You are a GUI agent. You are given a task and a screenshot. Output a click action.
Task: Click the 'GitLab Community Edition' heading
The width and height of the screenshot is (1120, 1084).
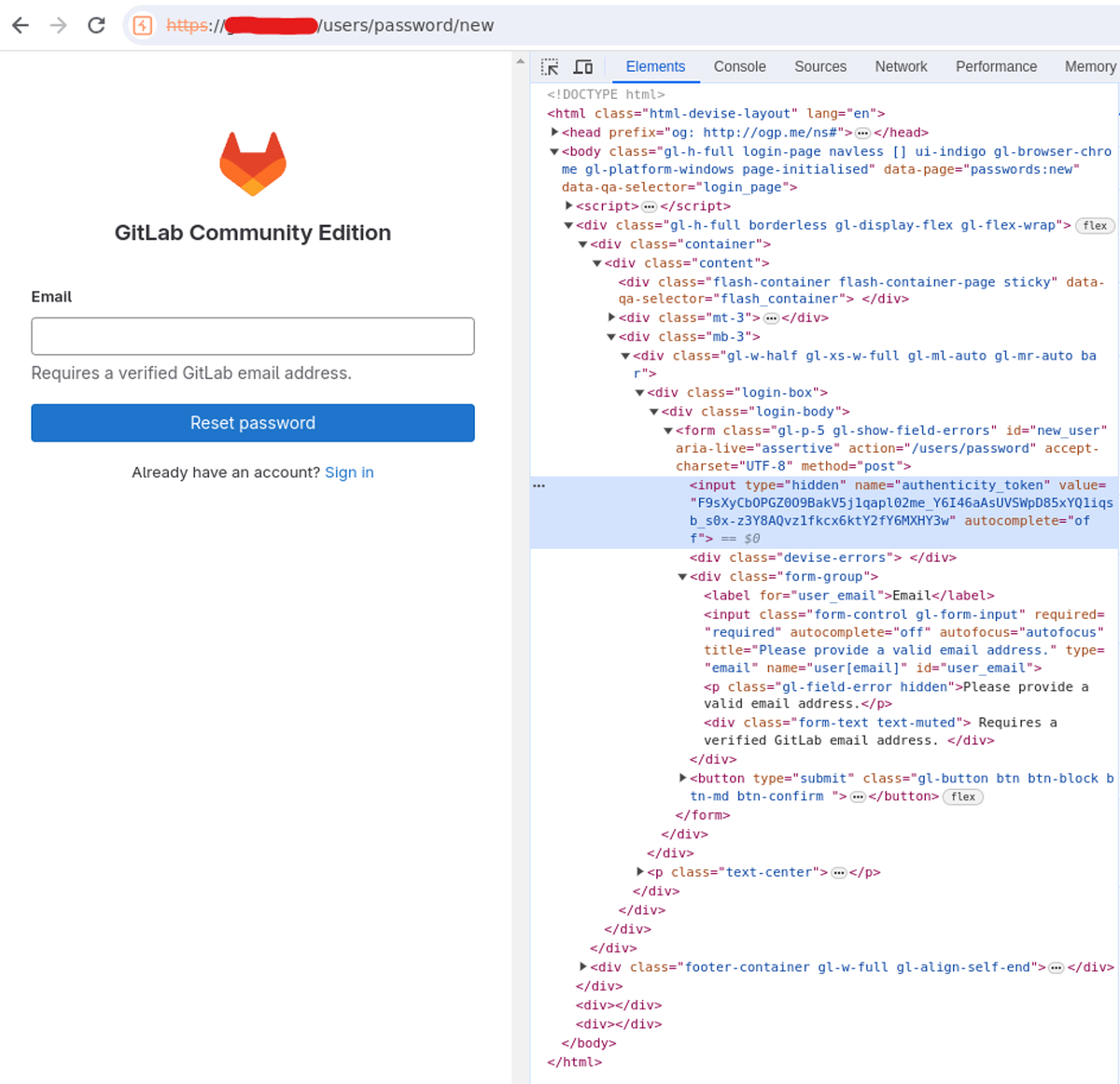(x=253, y=232)
